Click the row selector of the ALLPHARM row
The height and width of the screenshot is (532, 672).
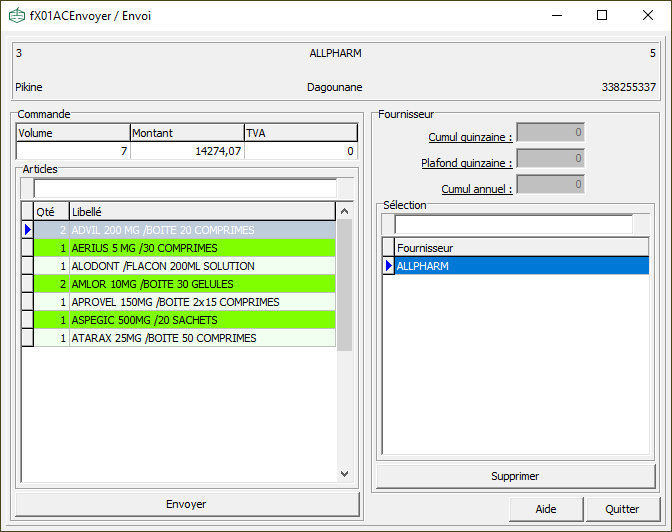pos(389,266)
